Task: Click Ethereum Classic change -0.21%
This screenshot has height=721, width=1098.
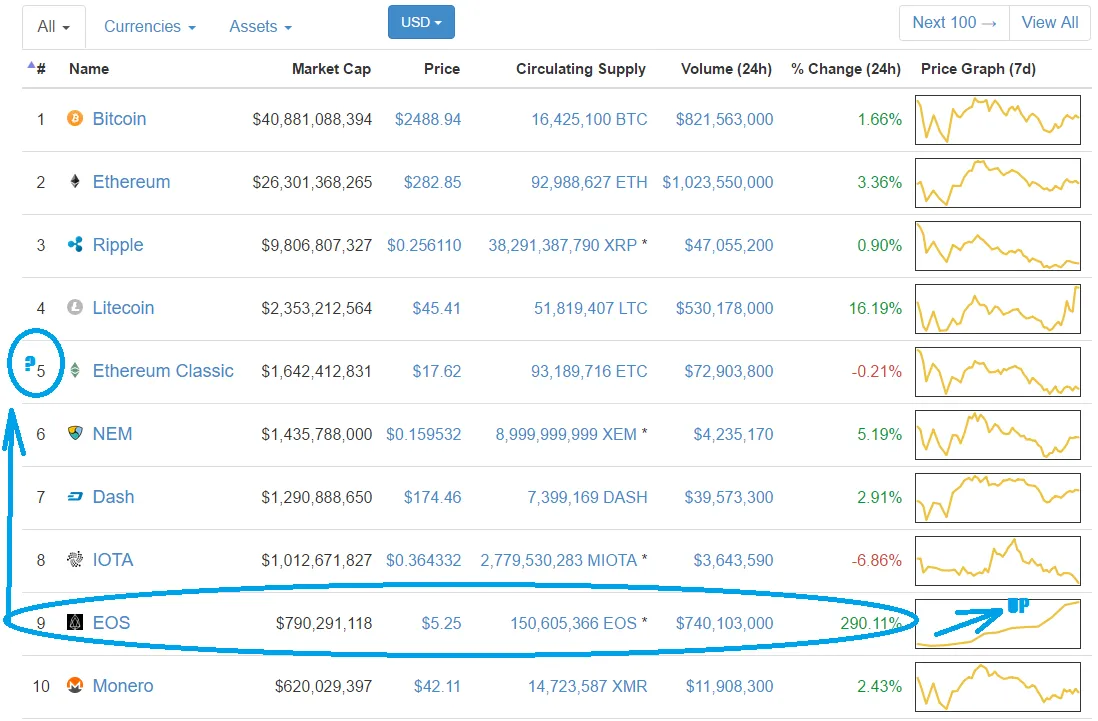Action: (x=876, y=371)
